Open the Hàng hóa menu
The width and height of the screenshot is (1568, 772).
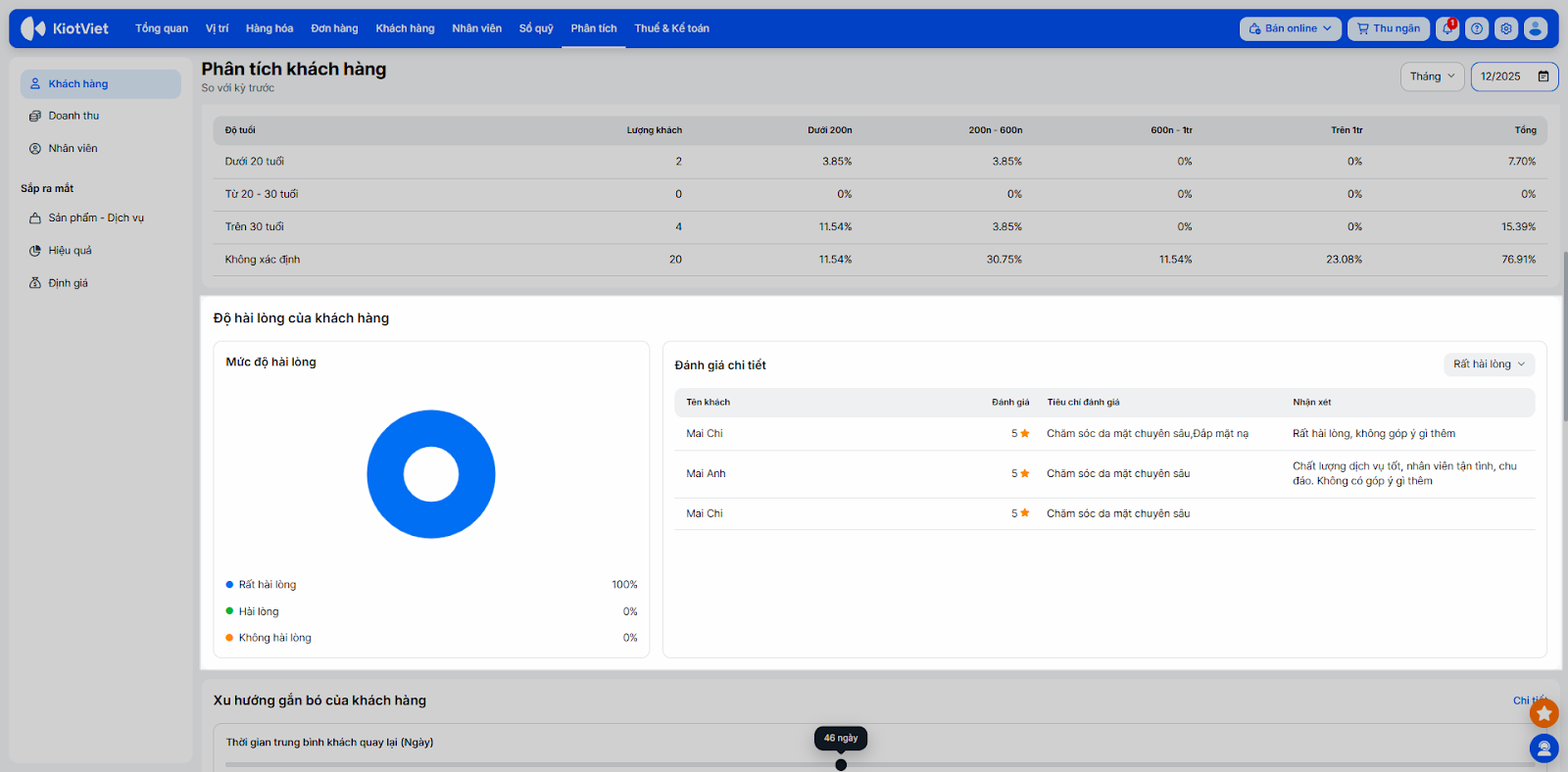point(269,28)
